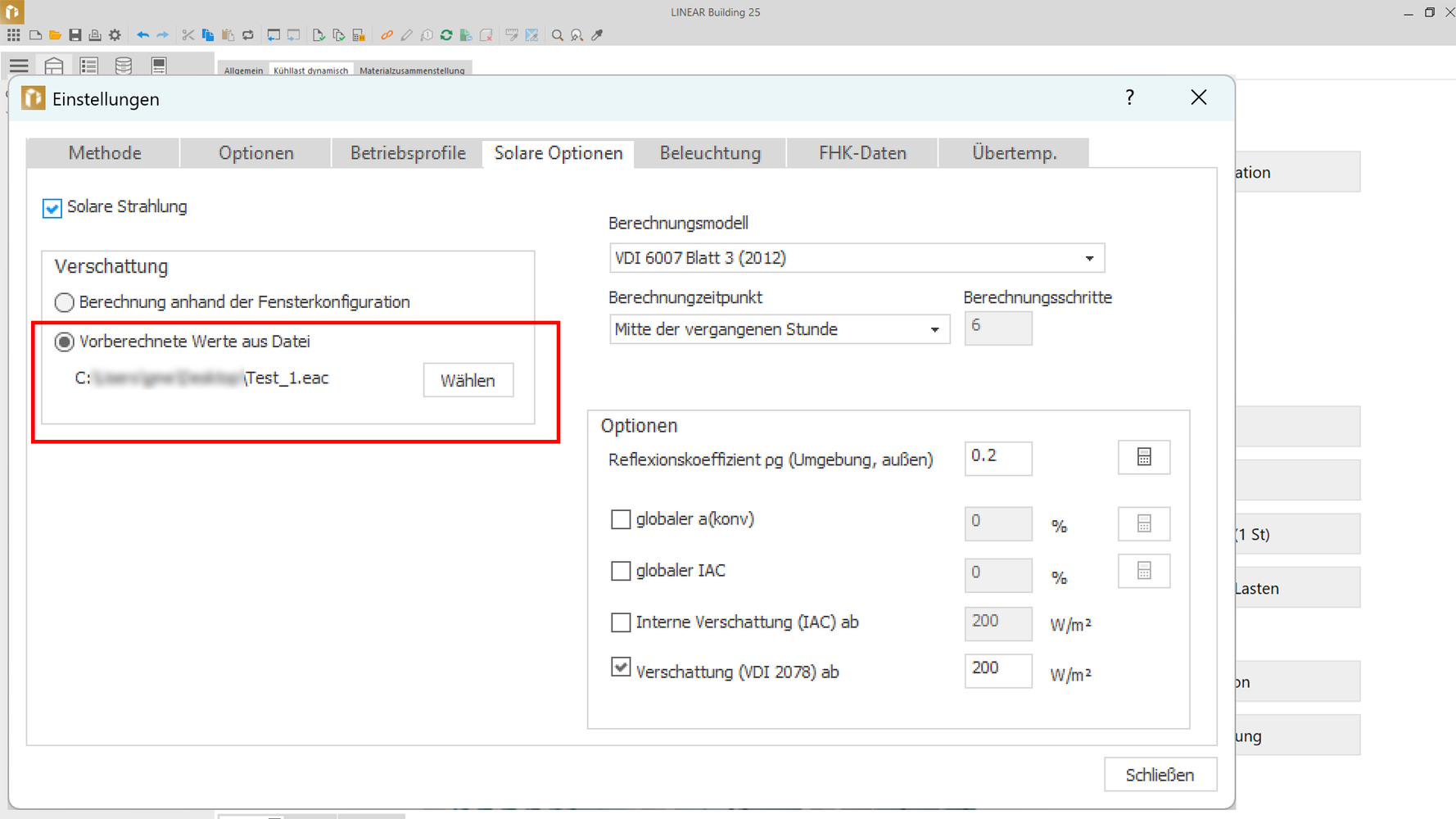Click the blue Undo arrow

[x=143, y=35]
